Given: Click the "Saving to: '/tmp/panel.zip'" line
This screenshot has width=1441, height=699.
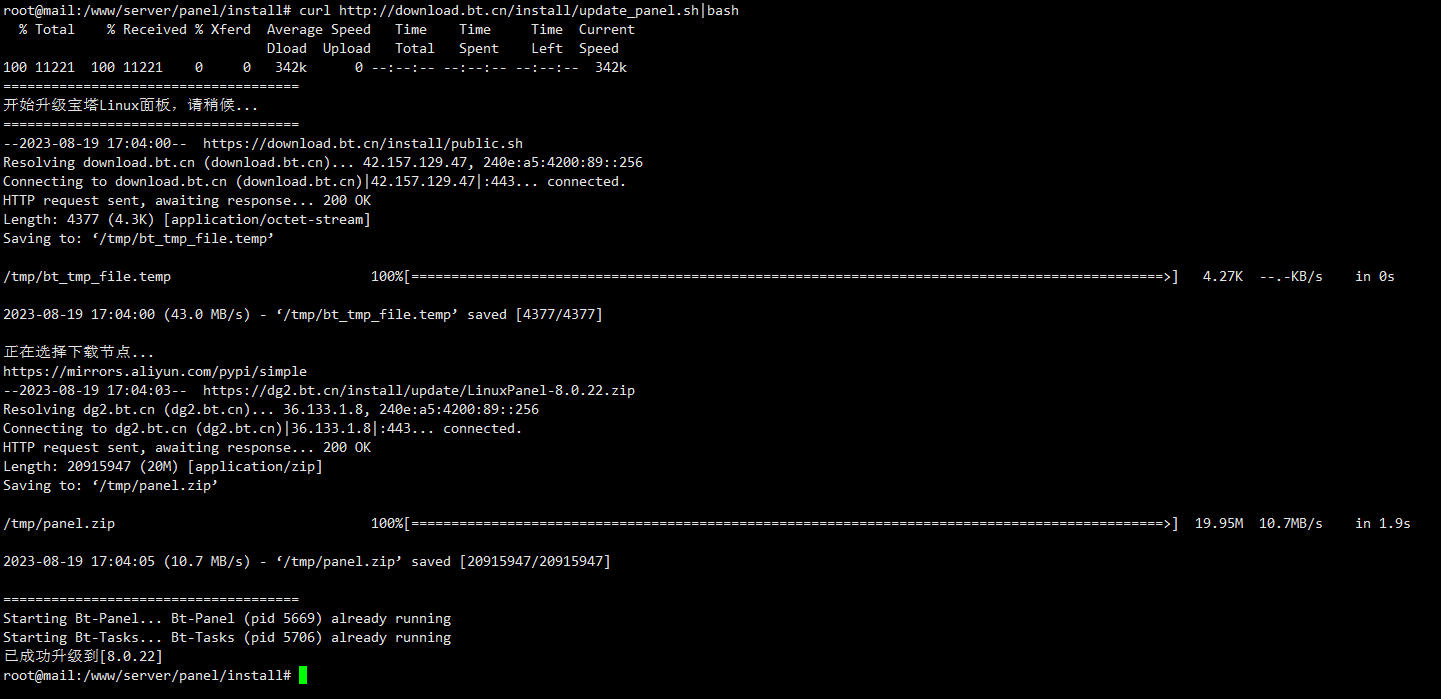Looking at the screenshot, I should [x=111, y=485].
